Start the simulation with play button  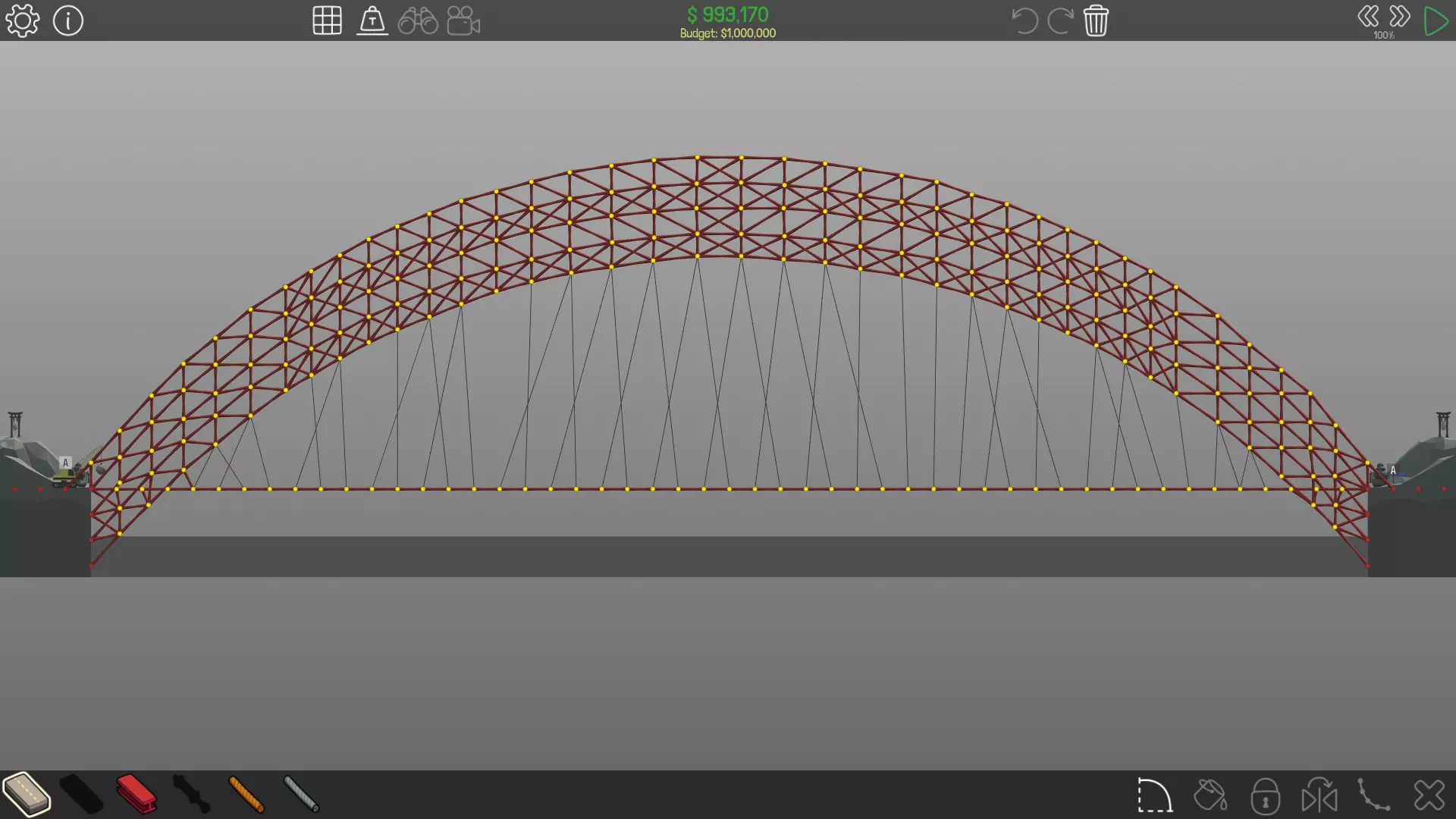pyautogui.click(x=1436, y=20)
